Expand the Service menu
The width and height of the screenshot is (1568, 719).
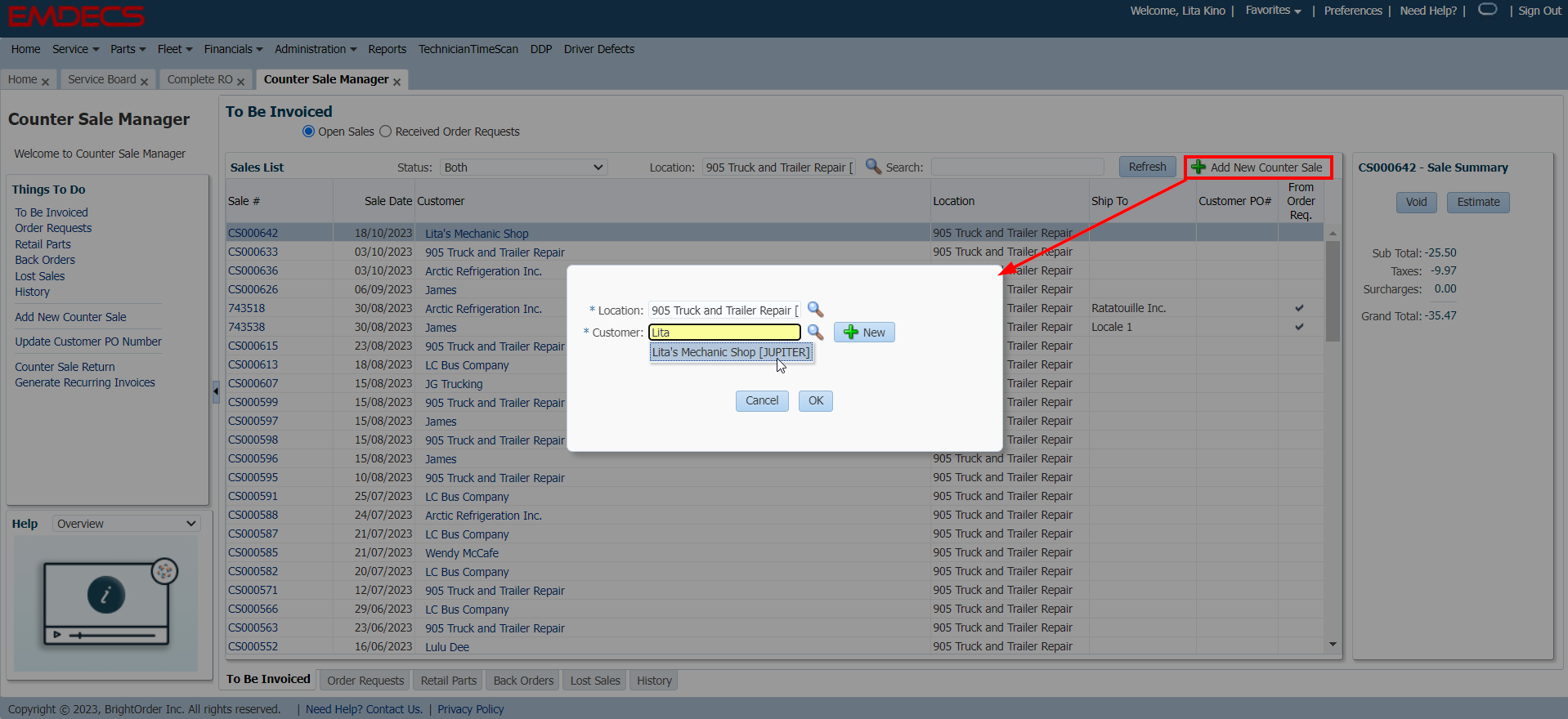[x=75, y=49]
